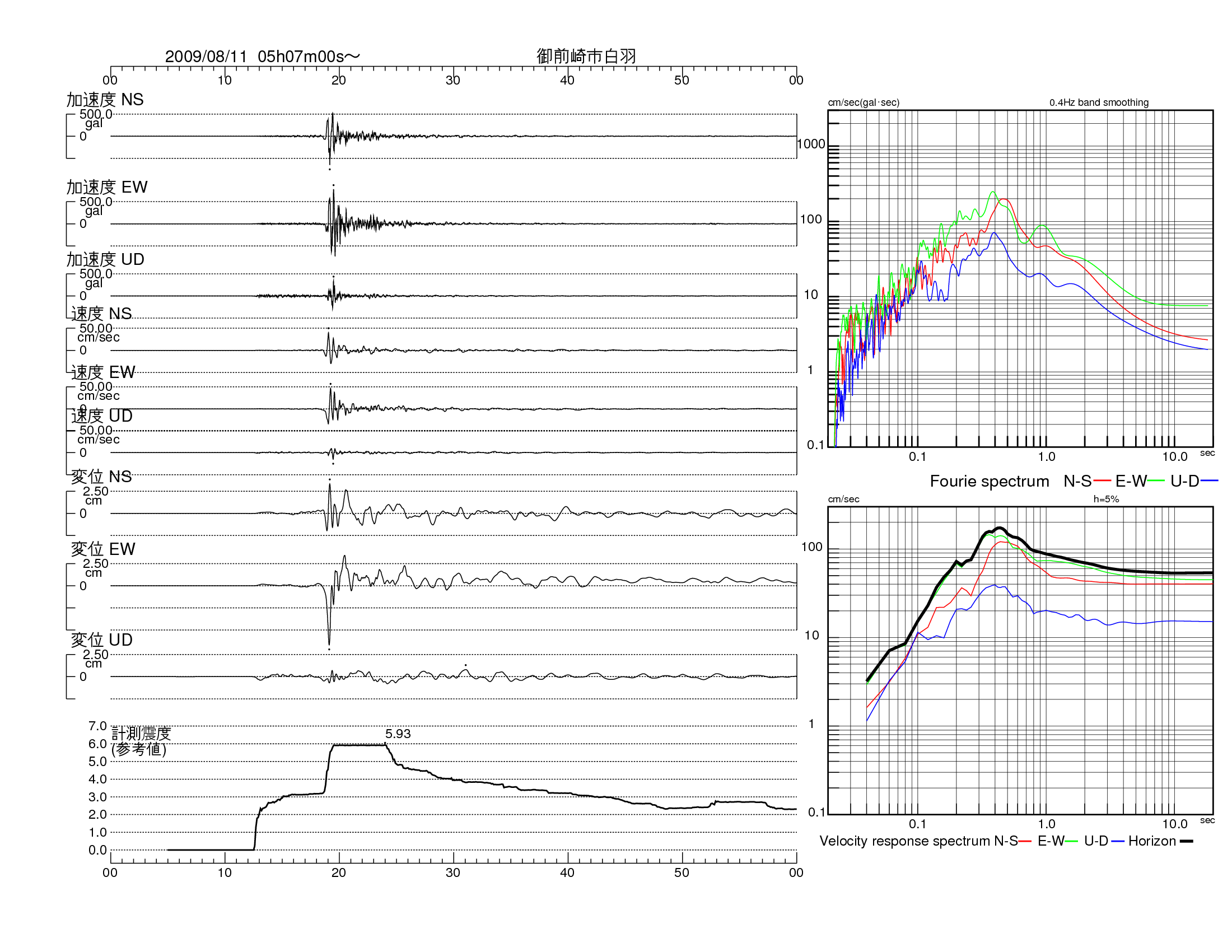Click the 変位 UD waveform label

[x=101, y=640]
